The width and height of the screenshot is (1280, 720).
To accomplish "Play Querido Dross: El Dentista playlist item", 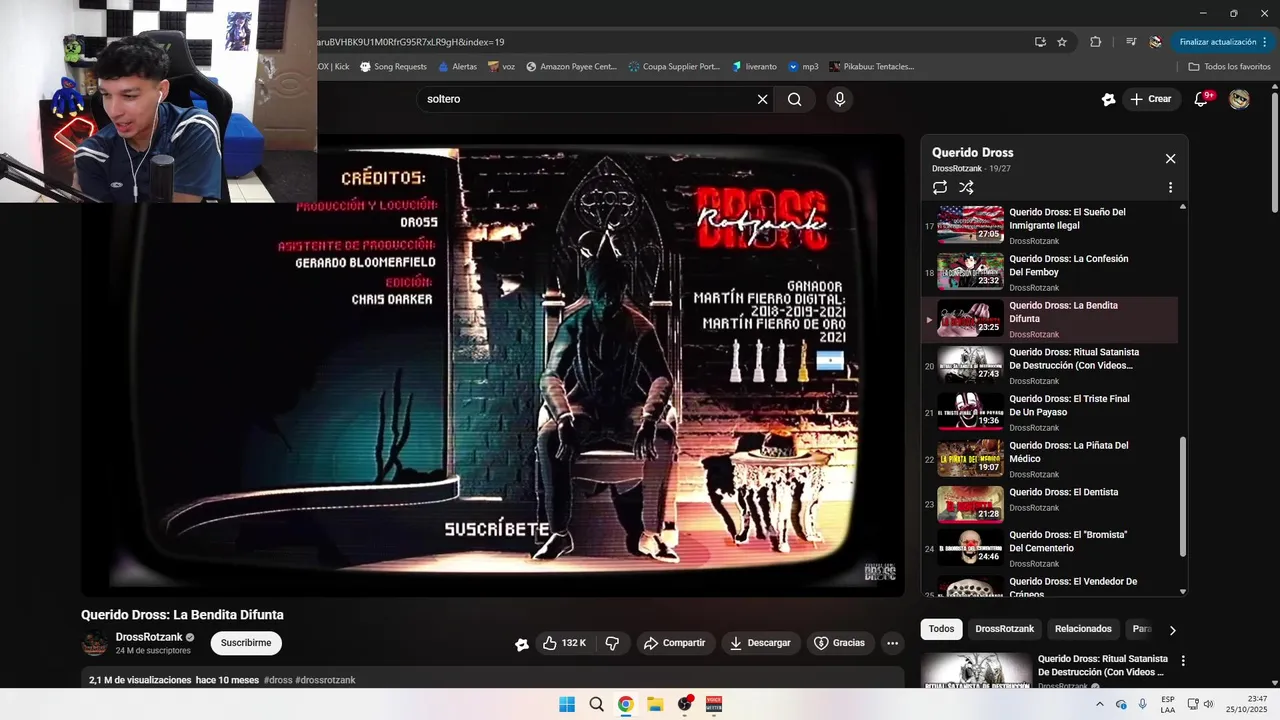I will pyautogui.click(x=1049, y=506).
